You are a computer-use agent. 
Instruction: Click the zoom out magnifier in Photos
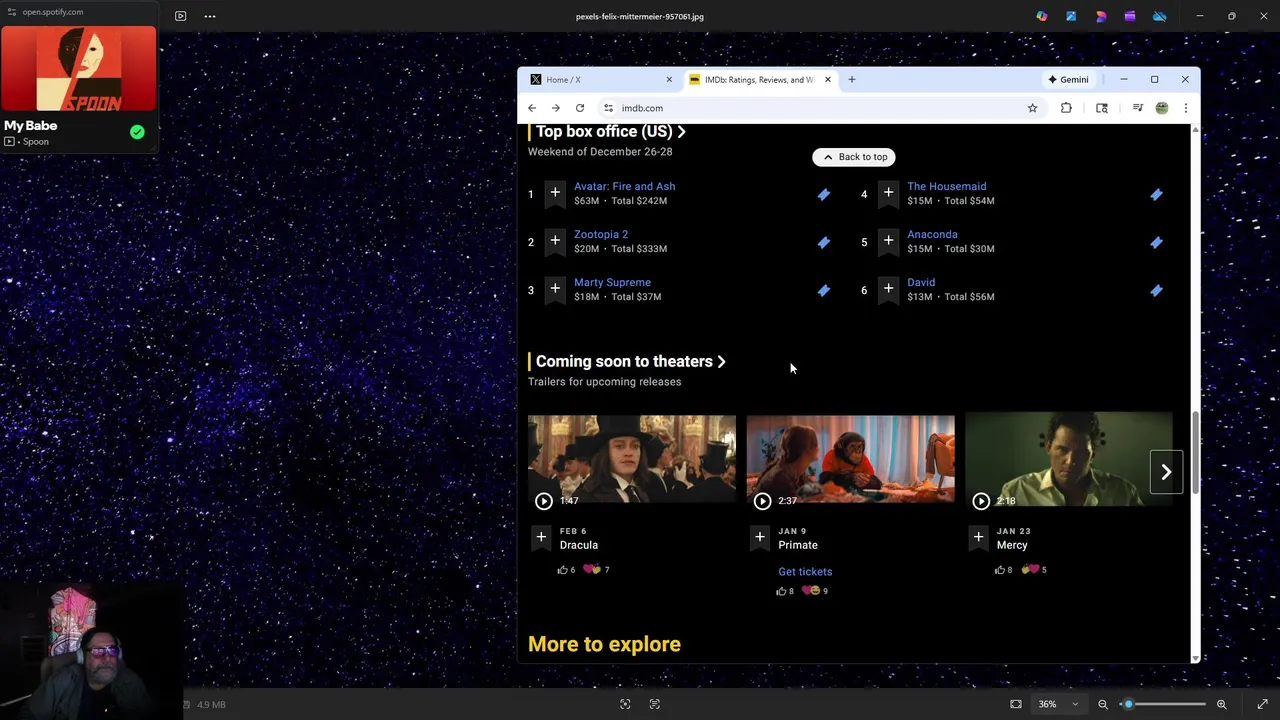pyautogui.click(x=1103, y=704)
